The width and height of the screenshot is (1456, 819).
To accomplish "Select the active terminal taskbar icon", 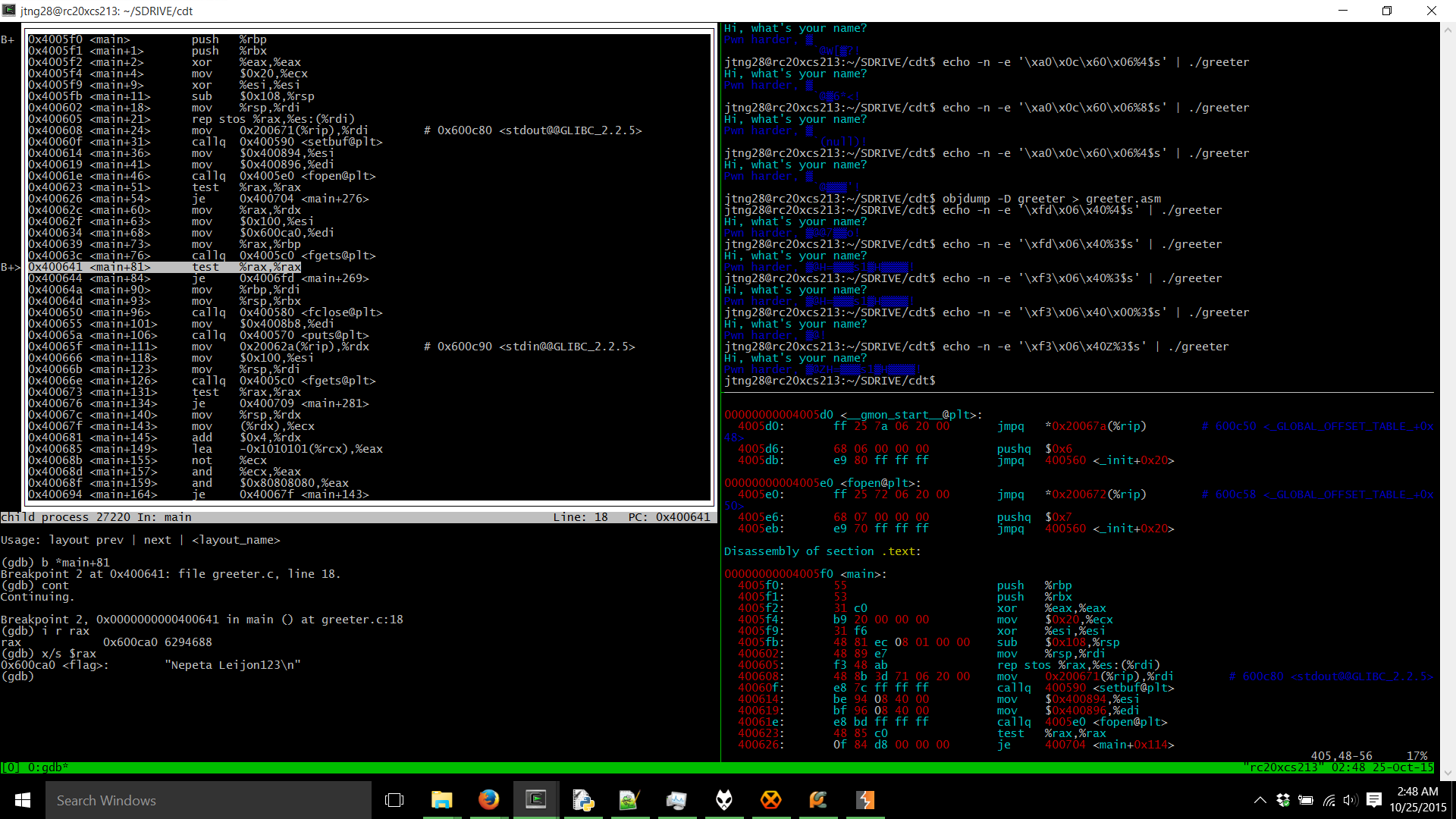I will 536,800.
